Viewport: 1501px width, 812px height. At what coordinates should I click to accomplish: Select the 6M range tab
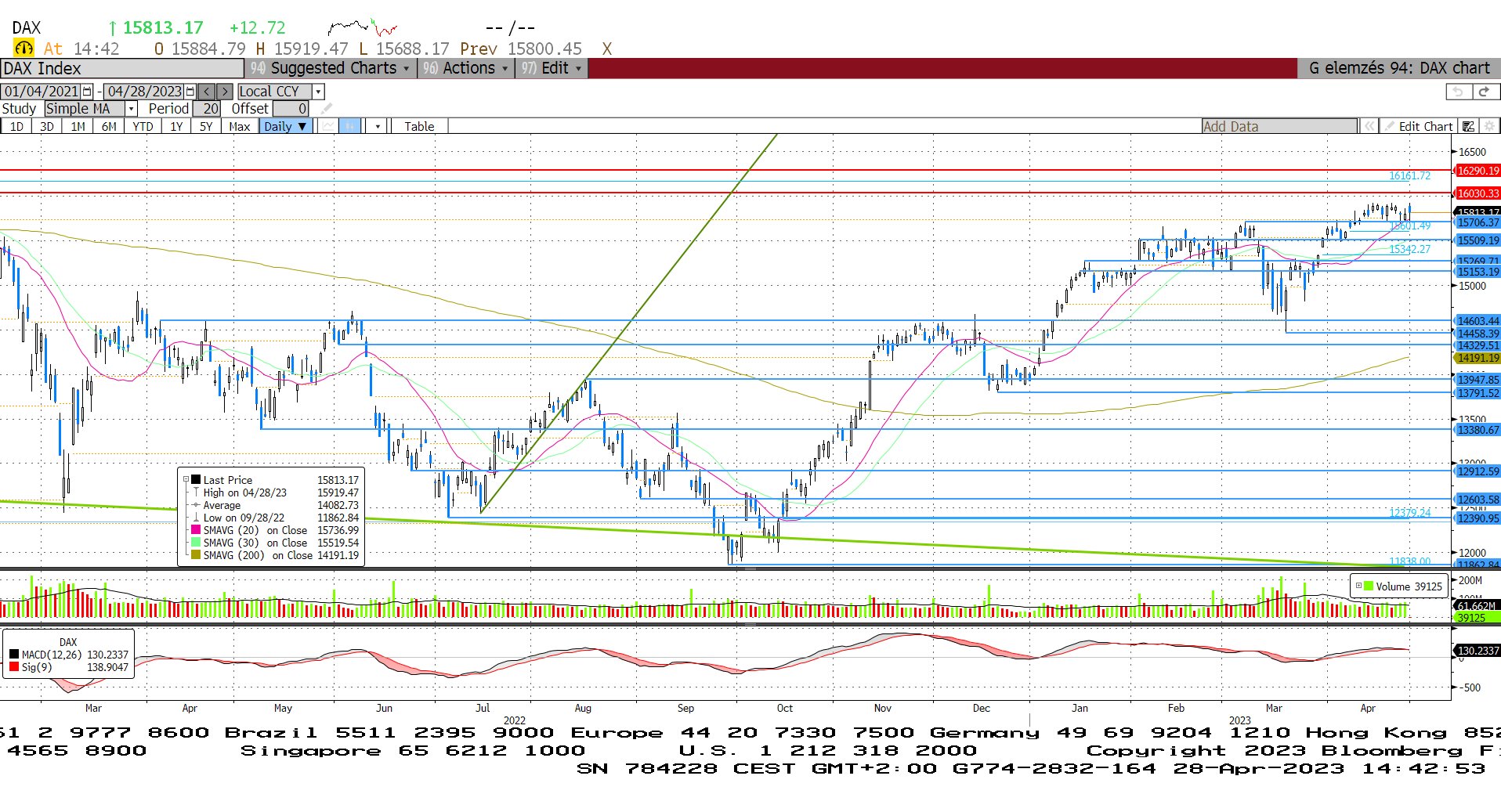tap(109, 126)
